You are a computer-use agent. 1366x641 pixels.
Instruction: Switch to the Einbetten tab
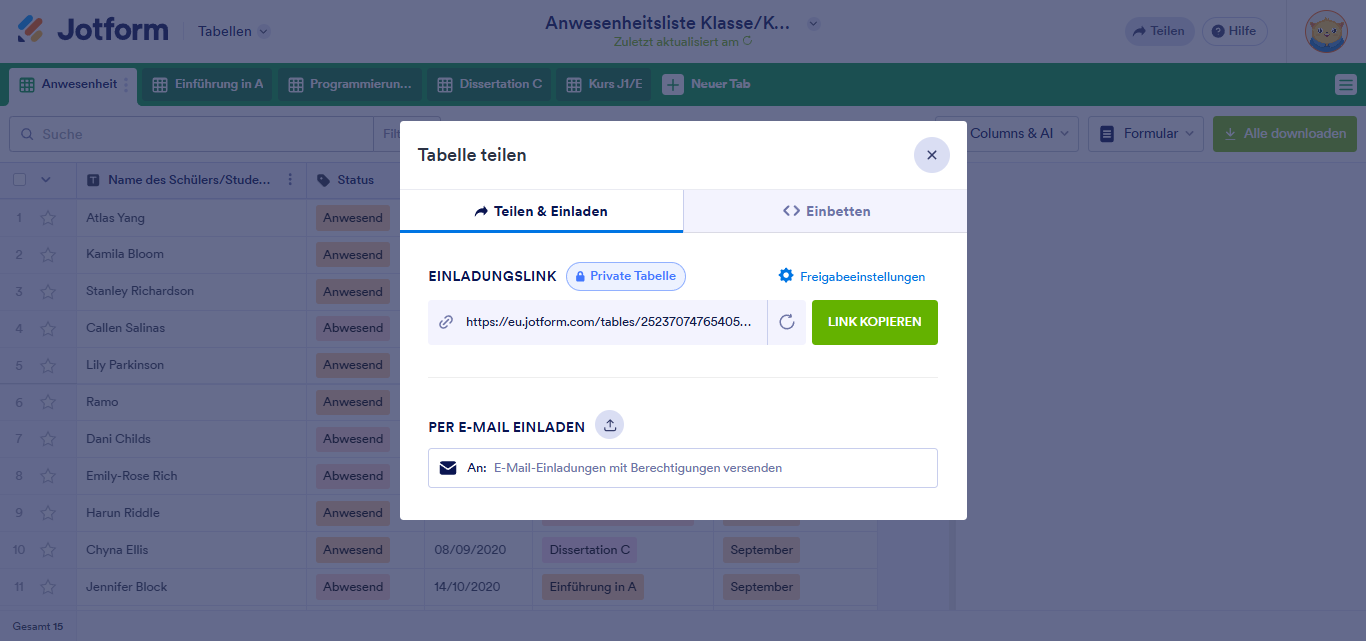coord(825,211)
